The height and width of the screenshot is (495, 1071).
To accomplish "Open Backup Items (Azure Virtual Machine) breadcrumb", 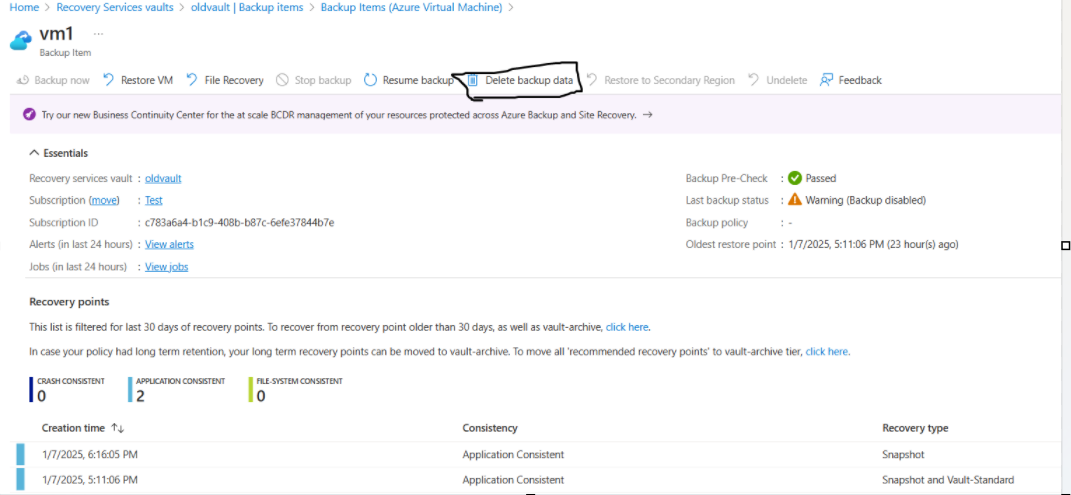I will coord(411,8).
